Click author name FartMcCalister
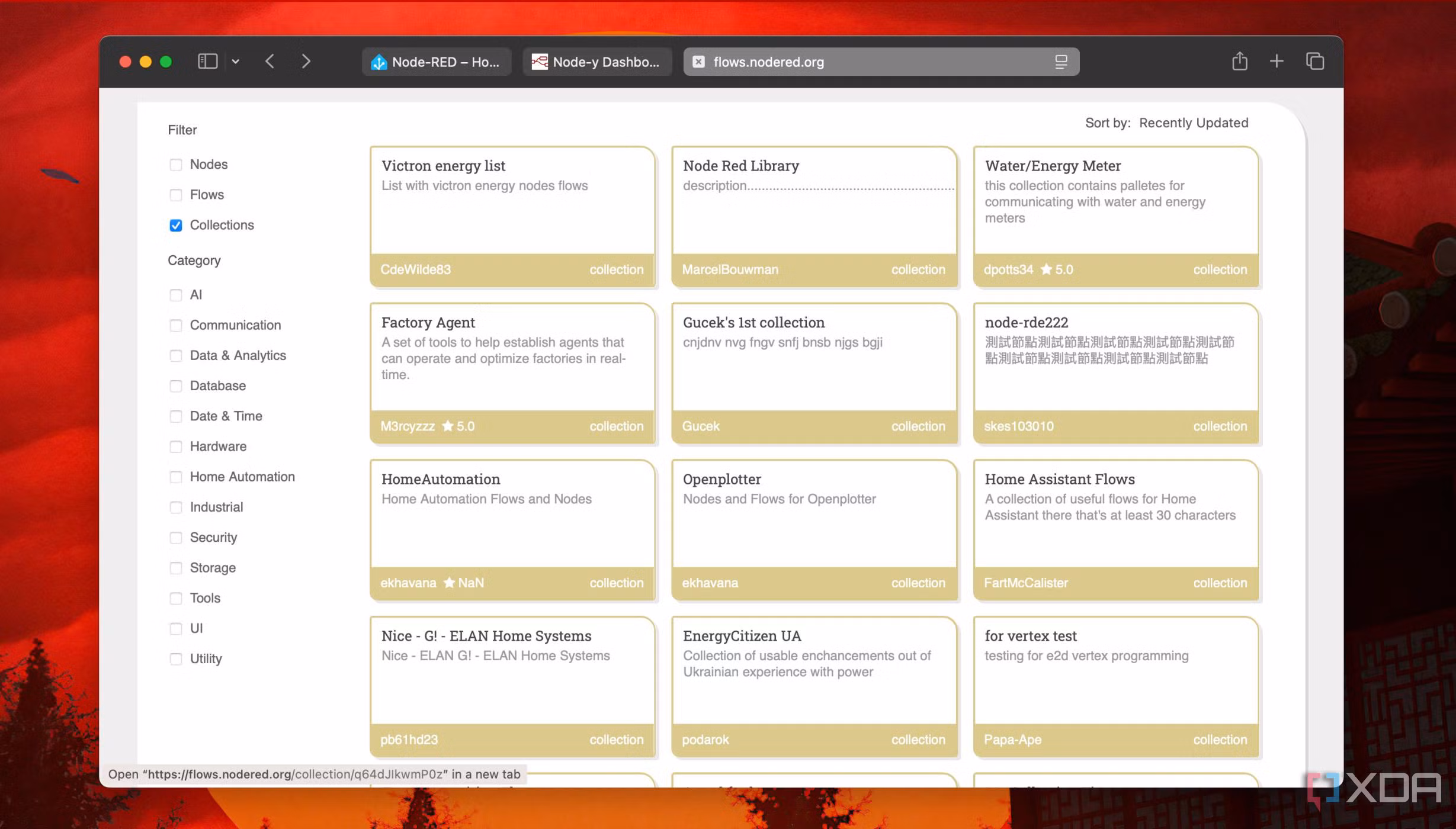 [x=1025, y=583]
